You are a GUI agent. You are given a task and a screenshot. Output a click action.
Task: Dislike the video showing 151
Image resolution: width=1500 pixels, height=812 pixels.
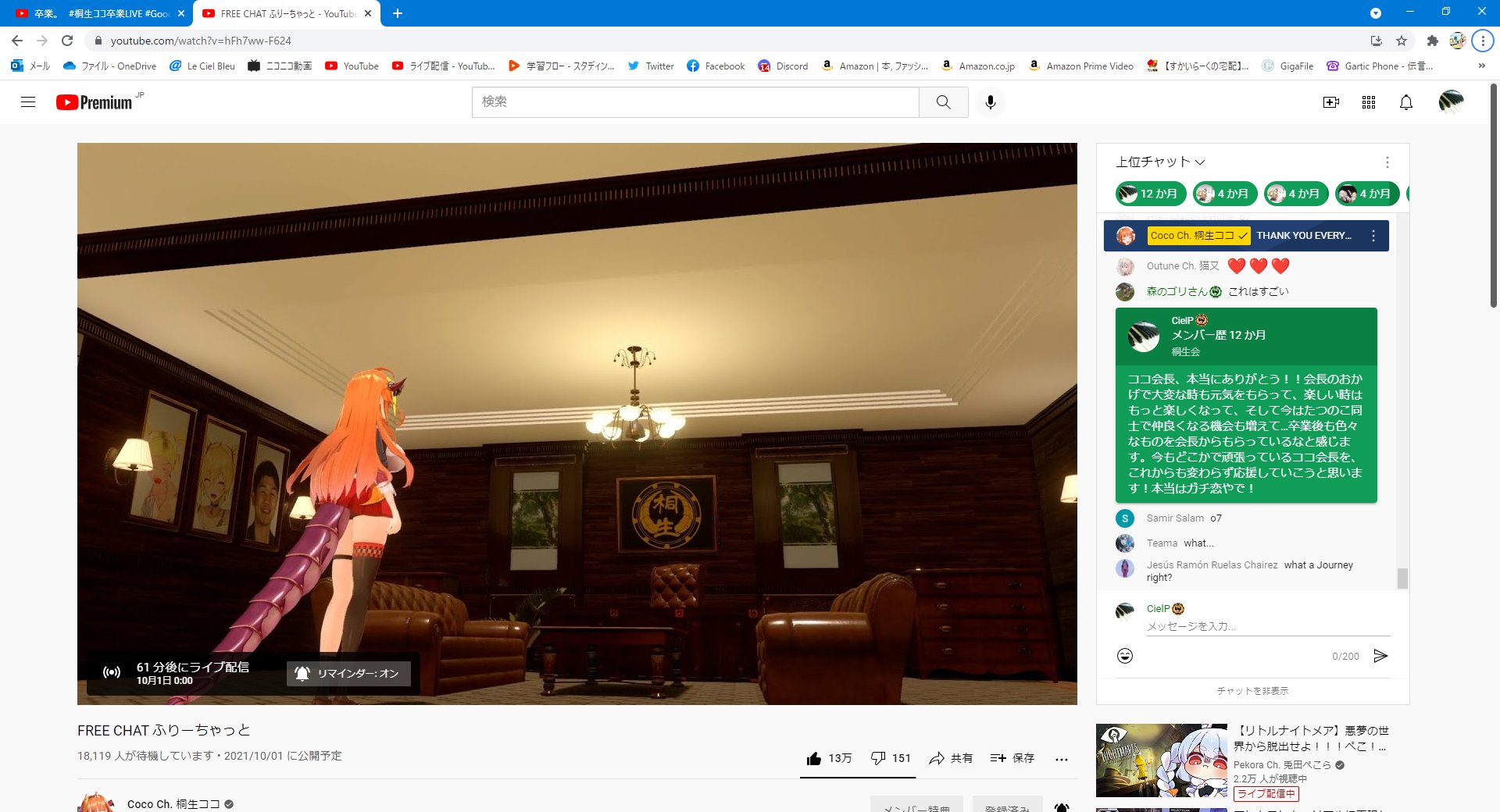pyautogui.click(x=891, y=758)
